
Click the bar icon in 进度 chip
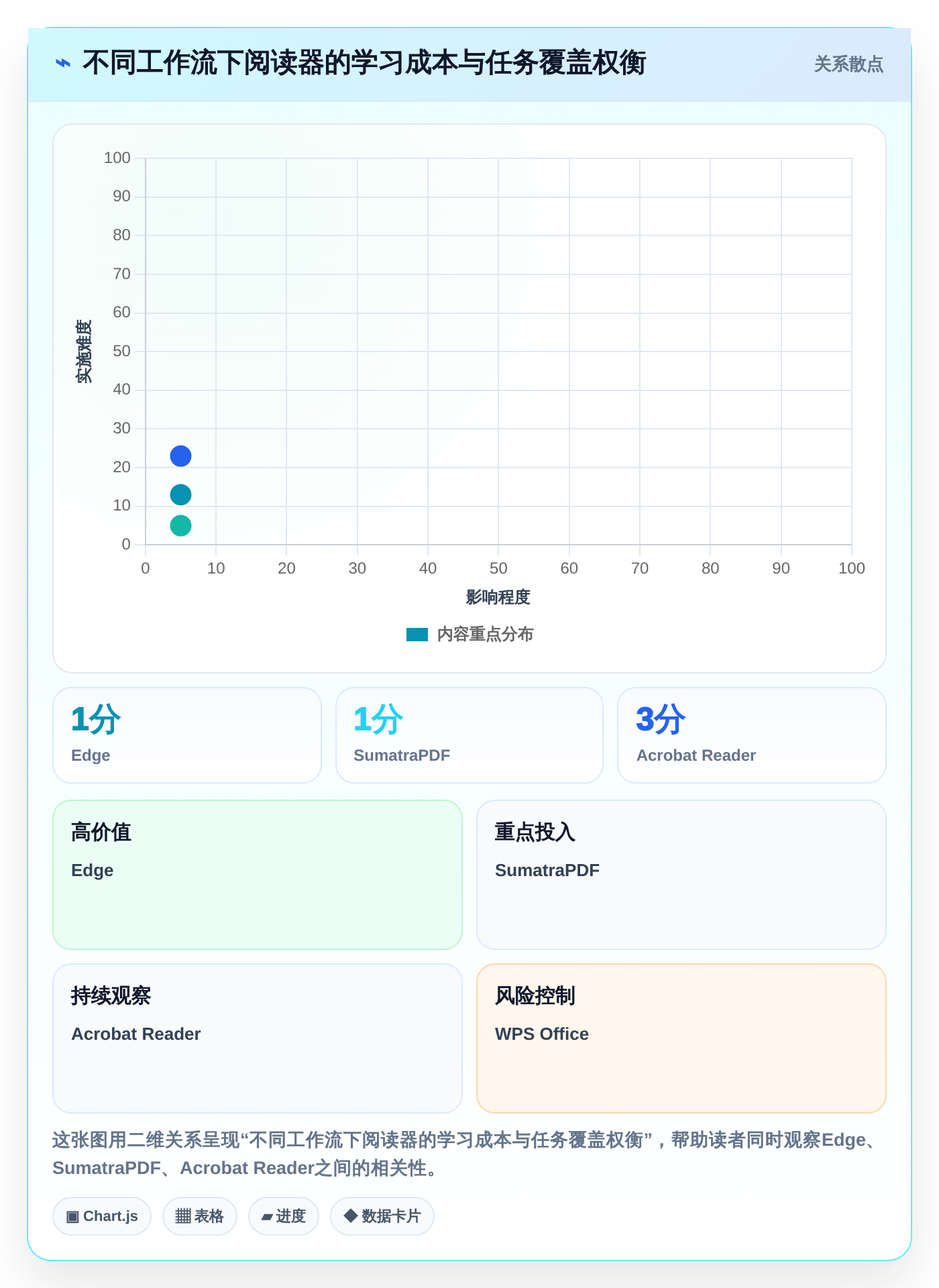[267, 1217]
